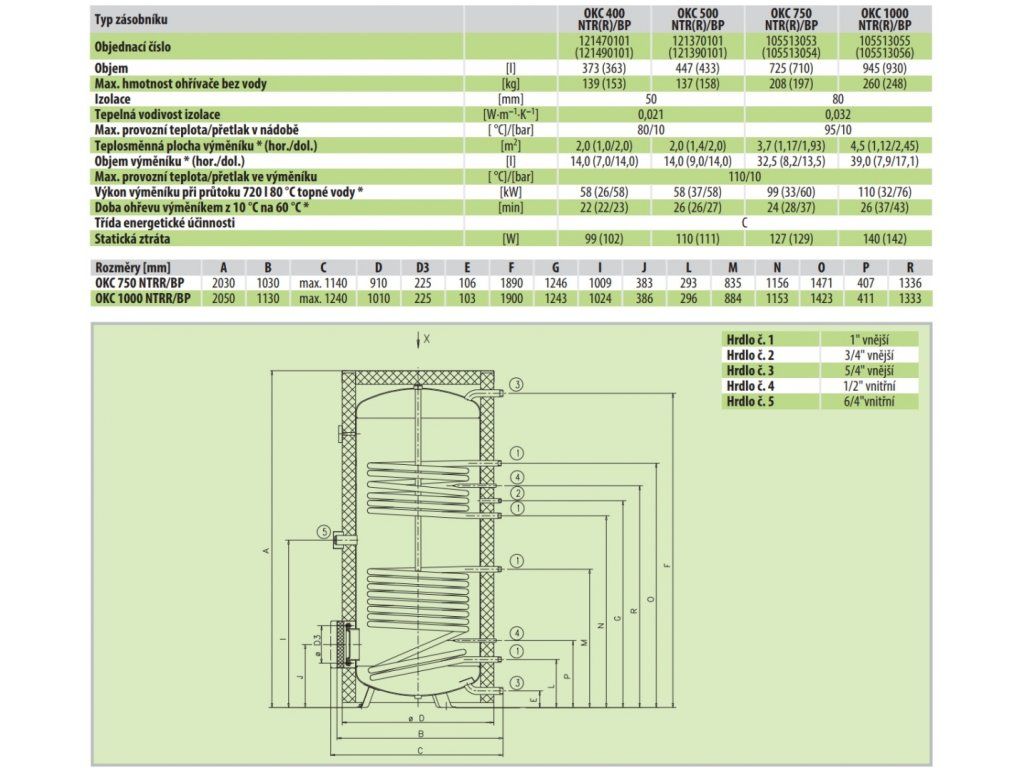Select dimension value 1024
The image size is (1024, 768).
click(x=600, y=298)
